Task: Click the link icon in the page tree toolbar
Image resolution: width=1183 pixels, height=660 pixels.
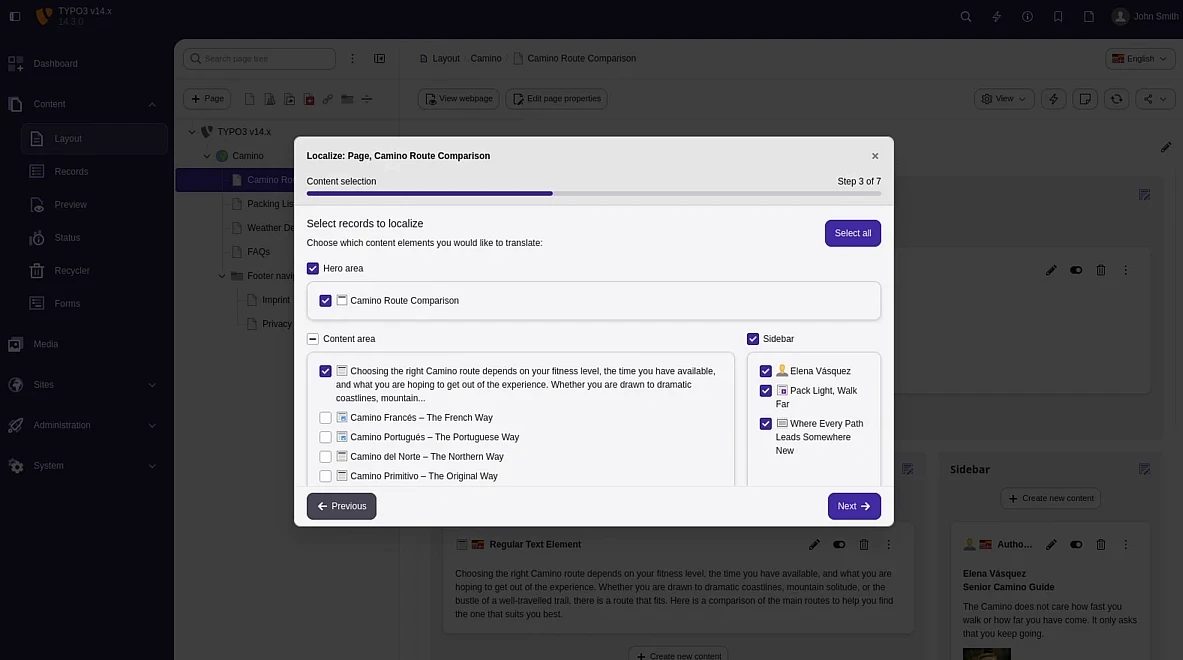Action: (327, 98)
